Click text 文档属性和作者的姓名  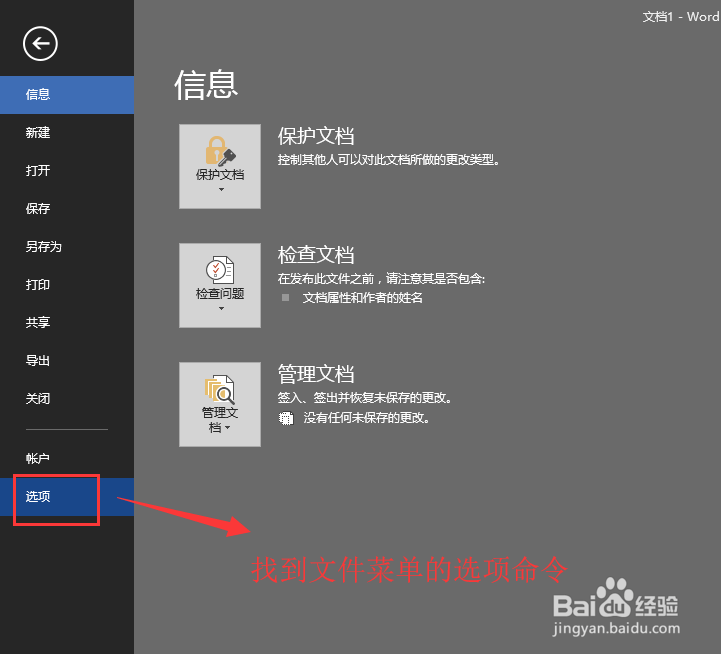362,298
